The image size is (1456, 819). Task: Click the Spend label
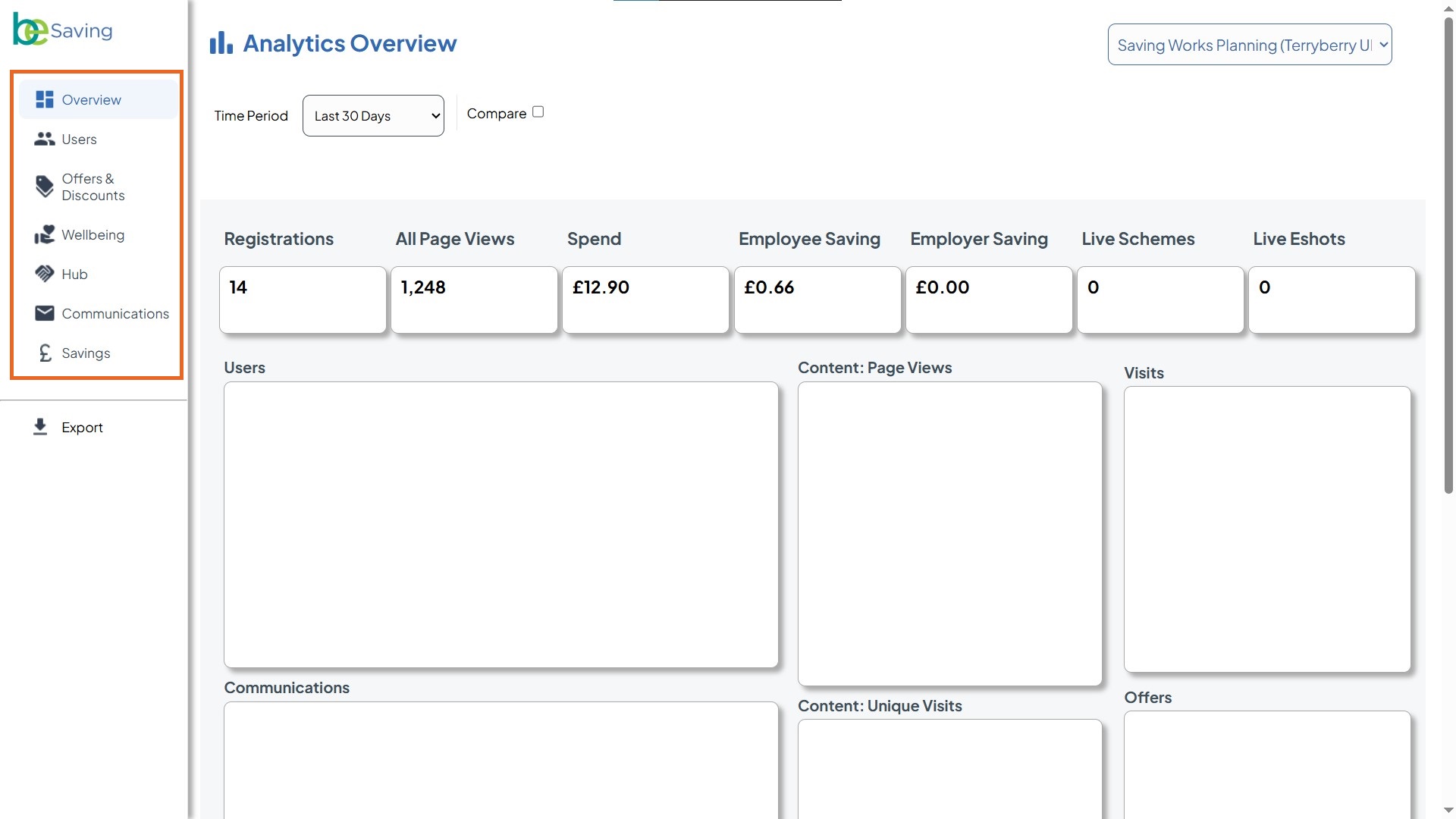tap(594, 239)
